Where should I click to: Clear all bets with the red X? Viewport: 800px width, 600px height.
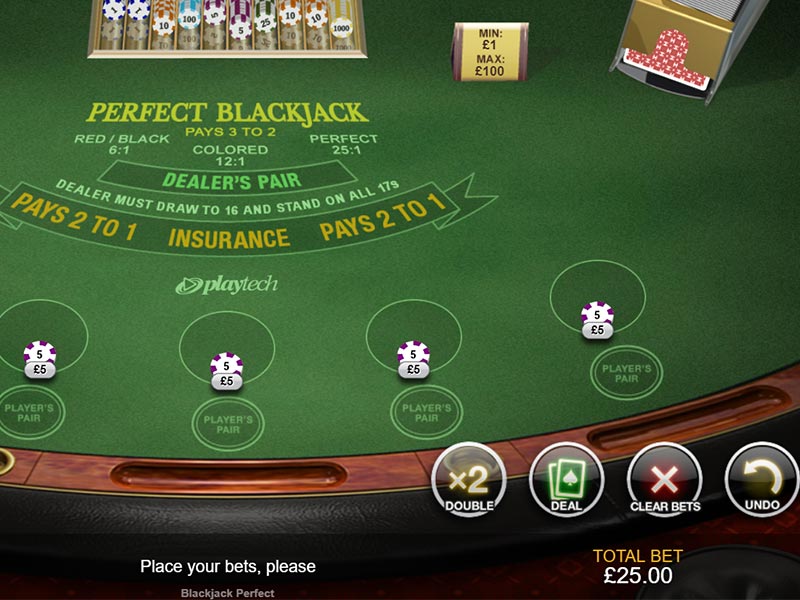point(664,480)
